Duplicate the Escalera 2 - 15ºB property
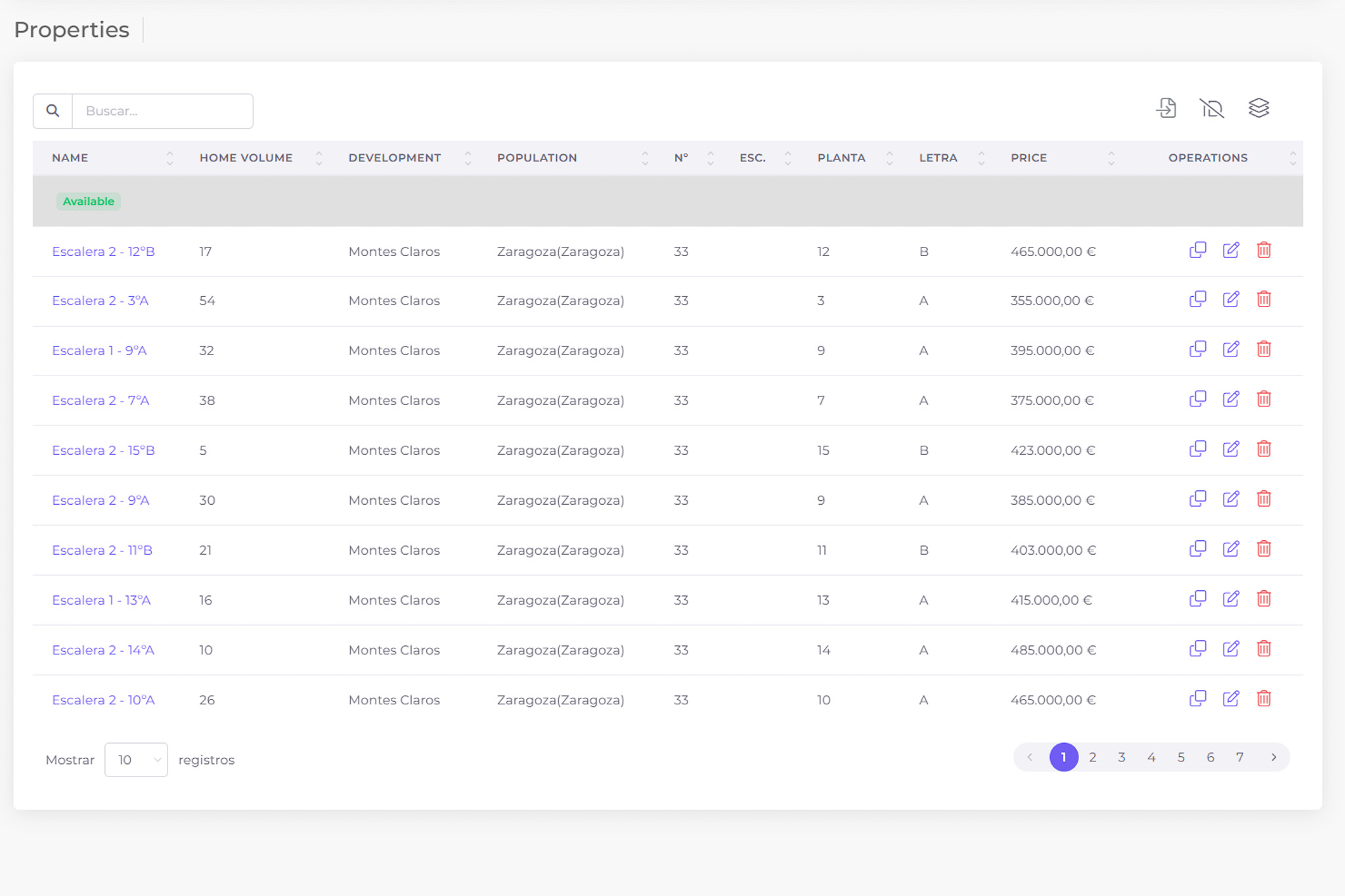 pyautogui.click(x=1198, y=449)
